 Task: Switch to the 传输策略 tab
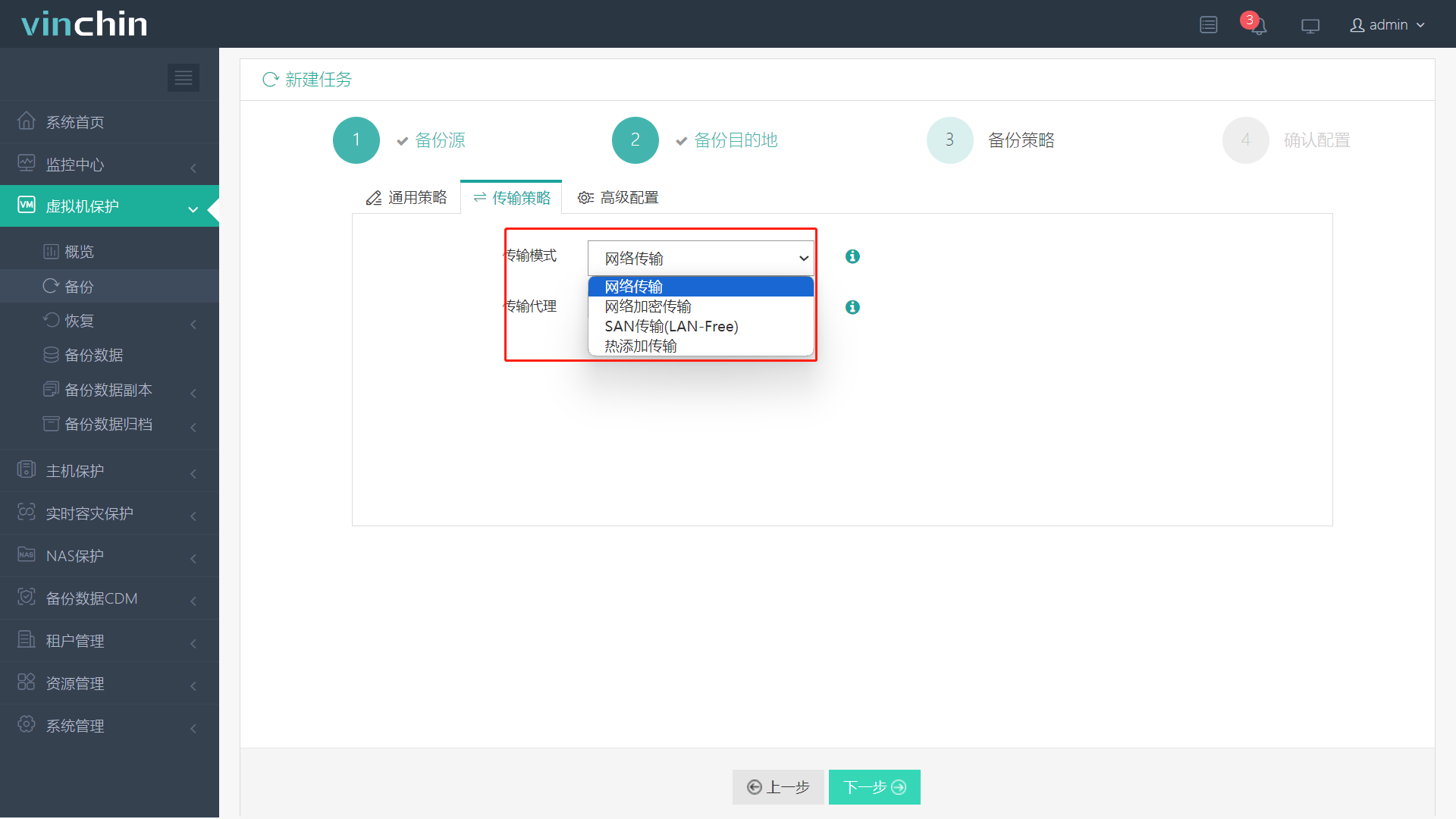pos(511,198)
